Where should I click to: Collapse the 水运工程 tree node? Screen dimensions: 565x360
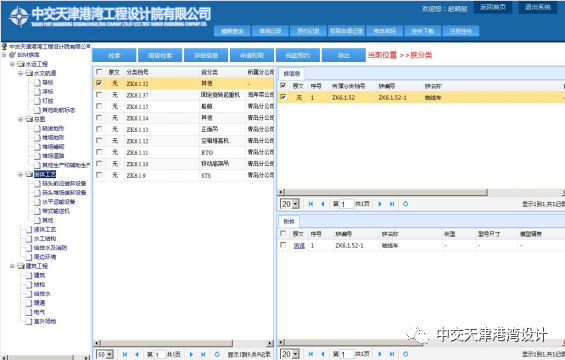(12, 64)
